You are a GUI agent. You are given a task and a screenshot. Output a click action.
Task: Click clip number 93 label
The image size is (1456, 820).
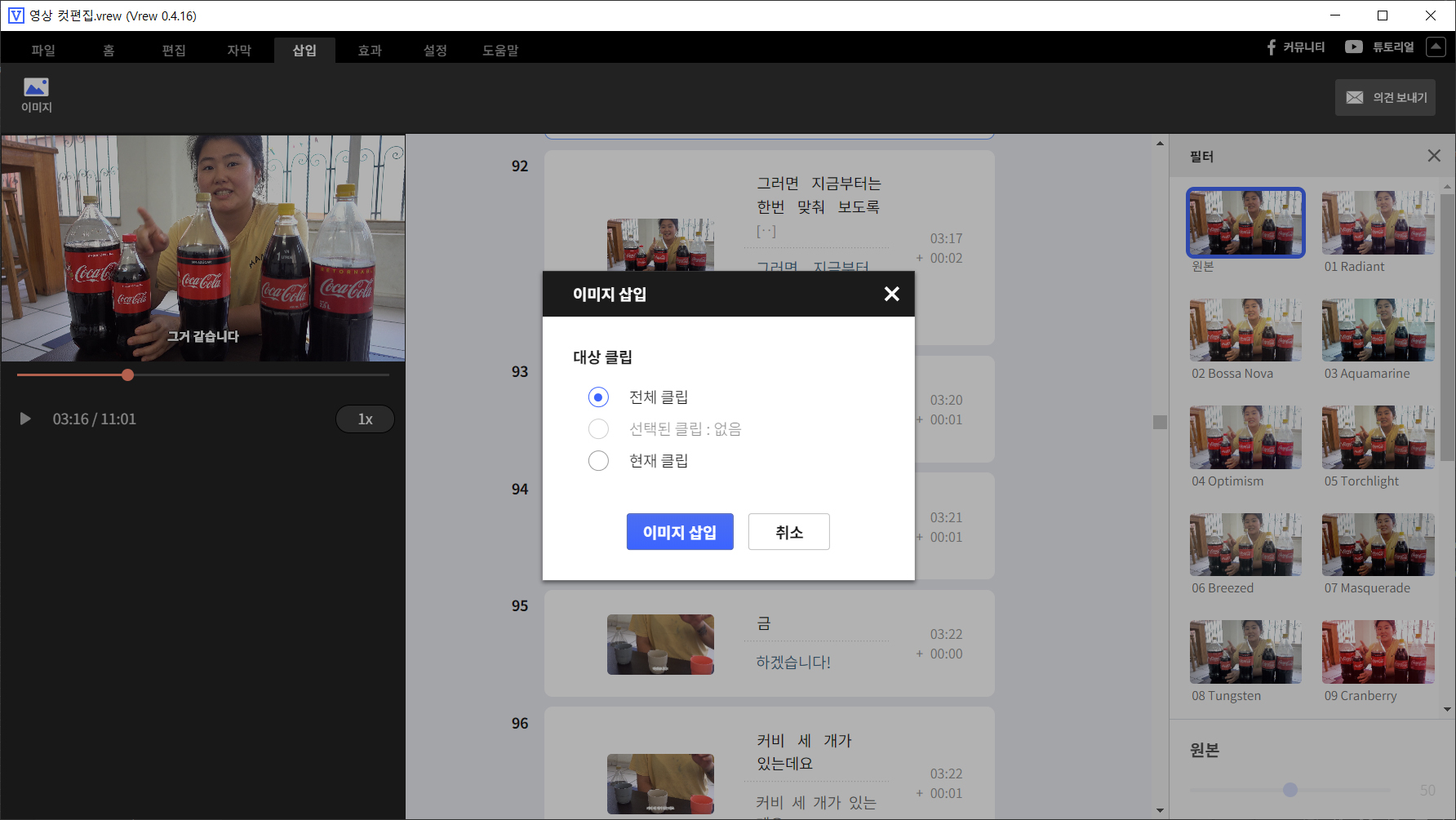click(x=520, y=372)
